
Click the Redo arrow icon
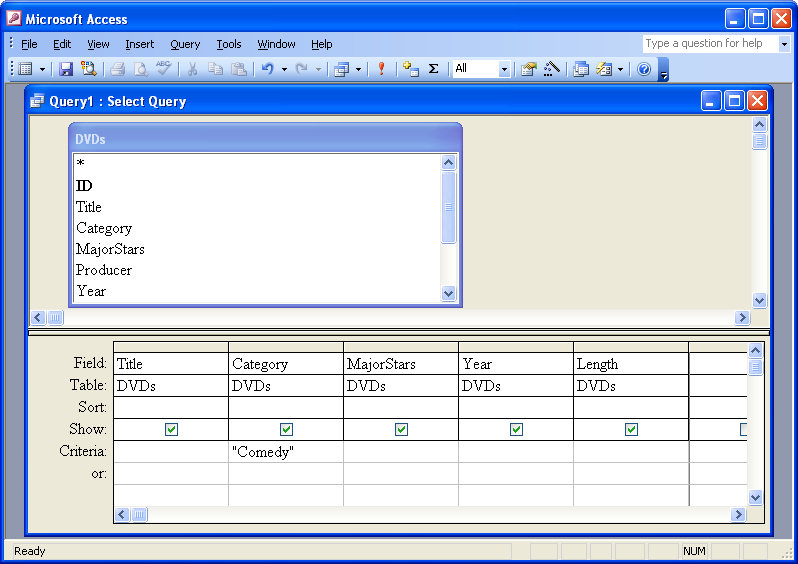coord(302,69)
